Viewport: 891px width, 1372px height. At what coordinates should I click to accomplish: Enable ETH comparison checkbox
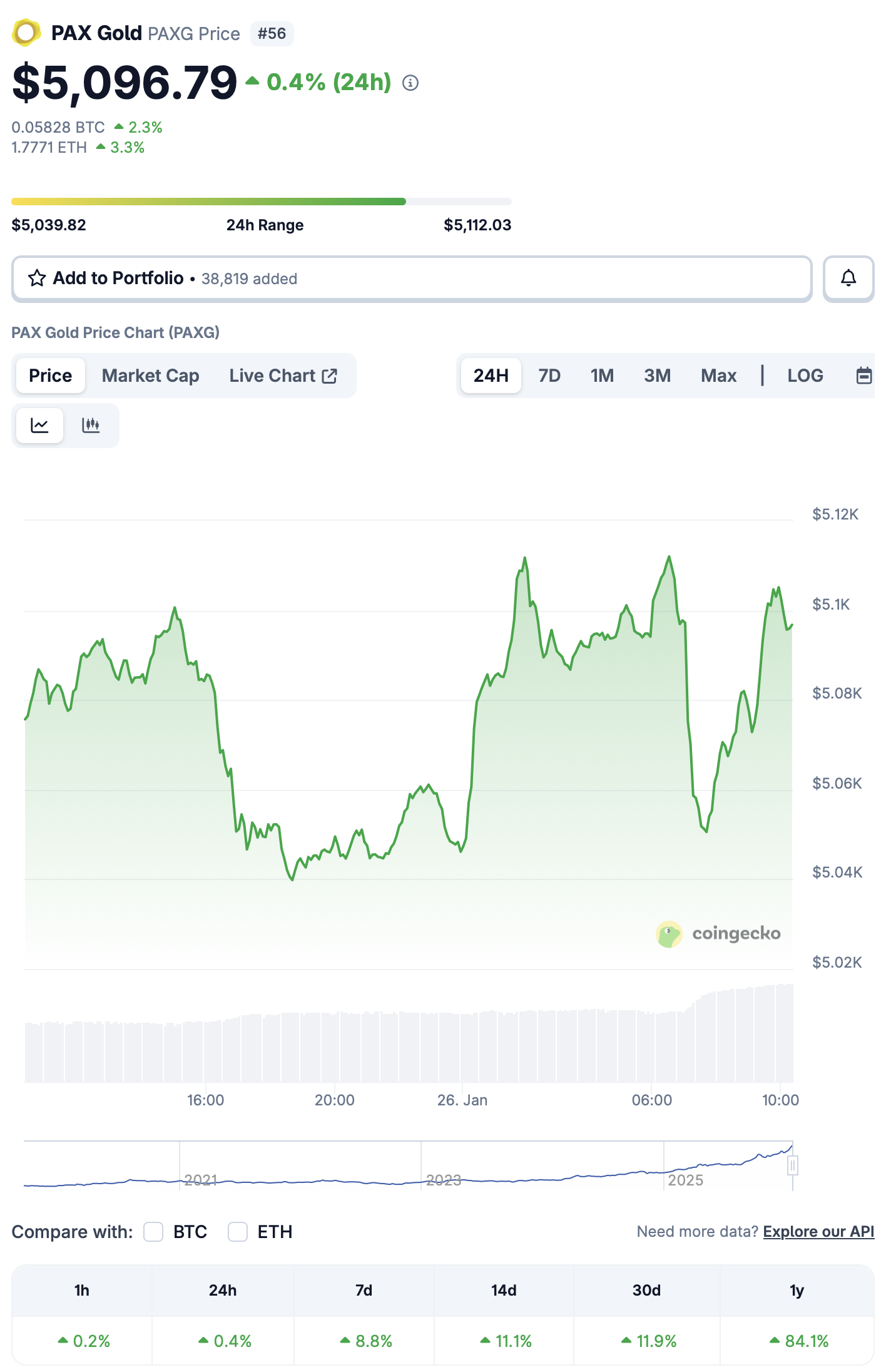click(x=238, y=1232)
